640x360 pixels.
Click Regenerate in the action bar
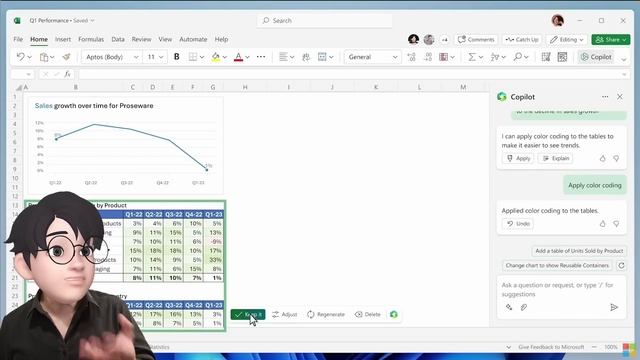point(326,314)
